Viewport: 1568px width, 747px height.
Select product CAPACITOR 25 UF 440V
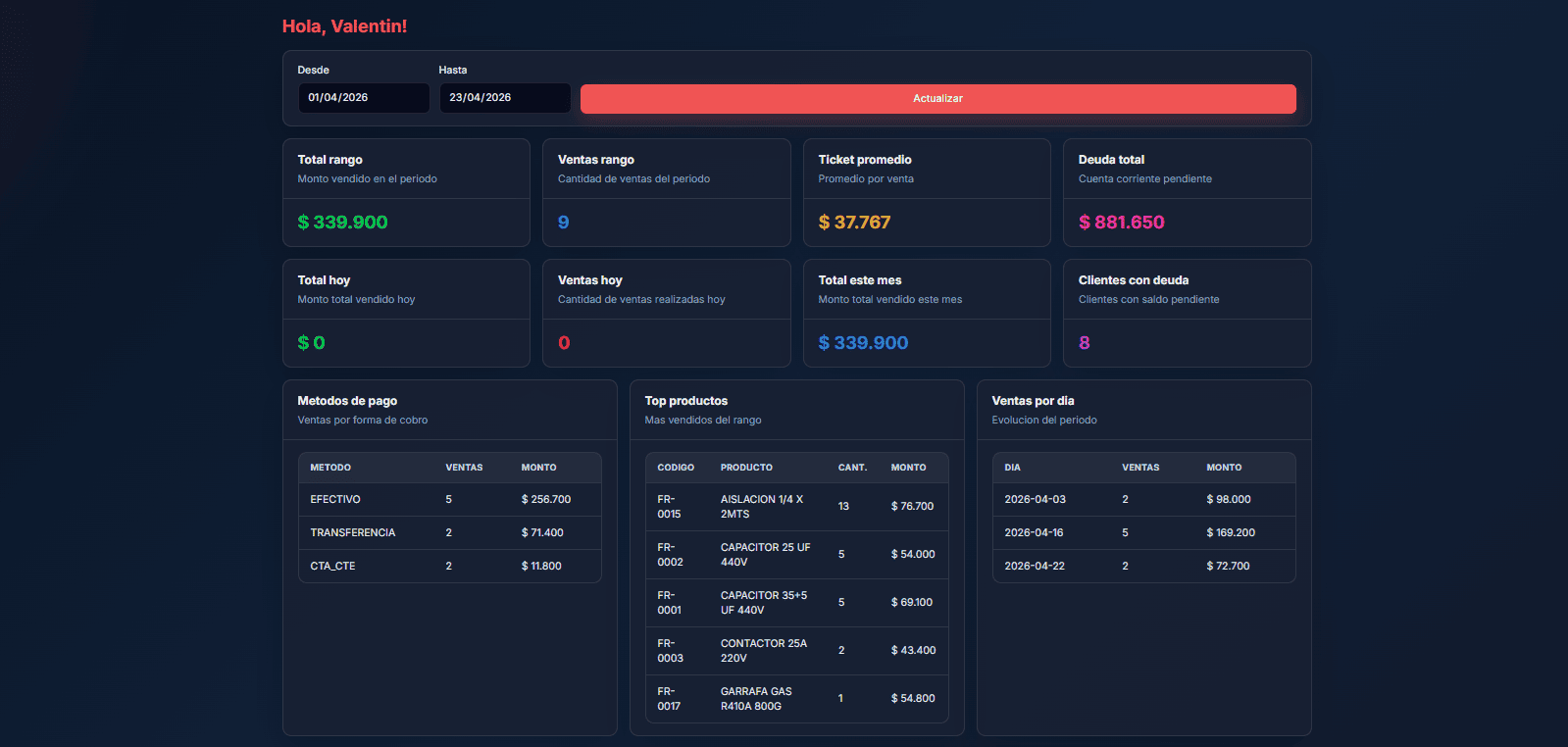click(766, 555)
